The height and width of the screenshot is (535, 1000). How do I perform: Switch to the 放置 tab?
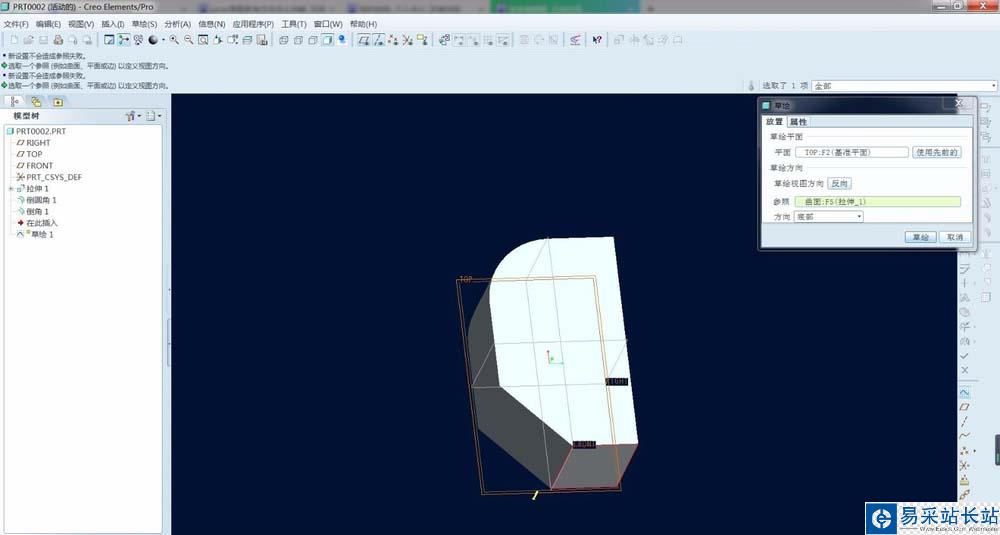coord(774,121)
